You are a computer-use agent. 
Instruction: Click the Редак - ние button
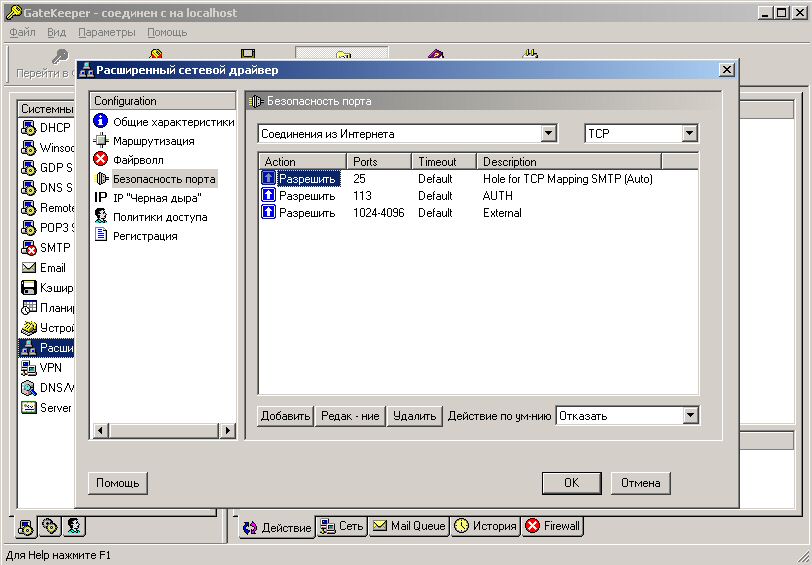click(350, 416)
